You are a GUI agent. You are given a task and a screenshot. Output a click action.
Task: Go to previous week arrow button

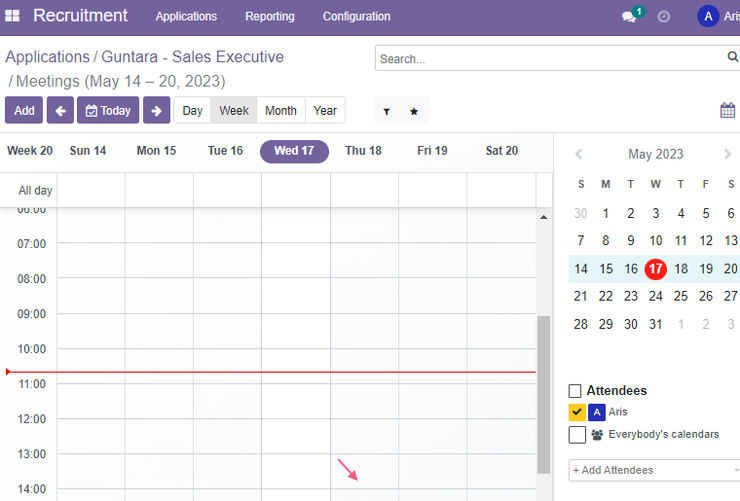pyautogui.click(x=60, y=110)
